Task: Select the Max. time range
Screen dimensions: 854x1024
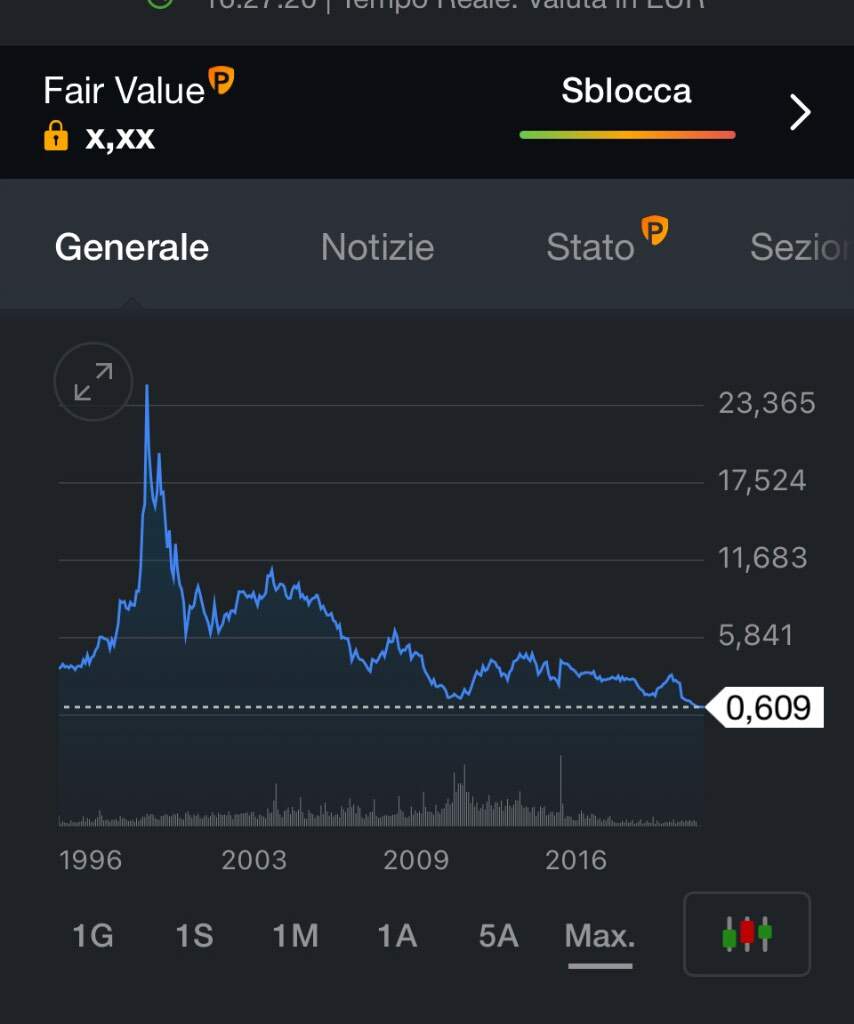Action: [x=600, y=936]
